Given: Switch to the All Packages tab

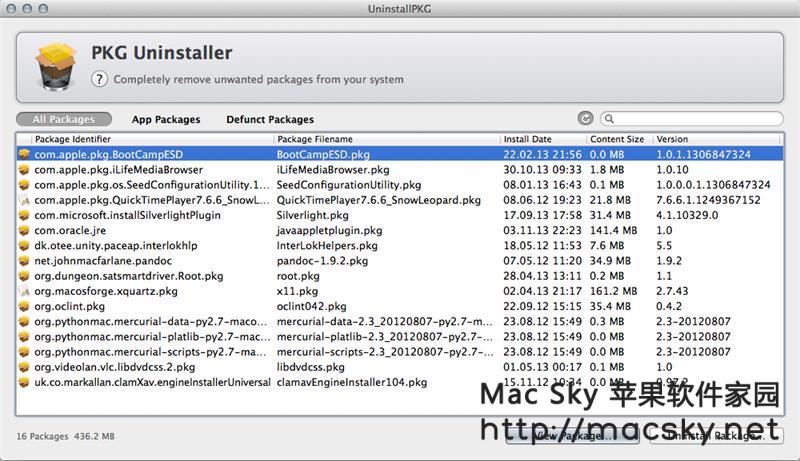Looking at the screenshot, I should (x=64, y=119).
